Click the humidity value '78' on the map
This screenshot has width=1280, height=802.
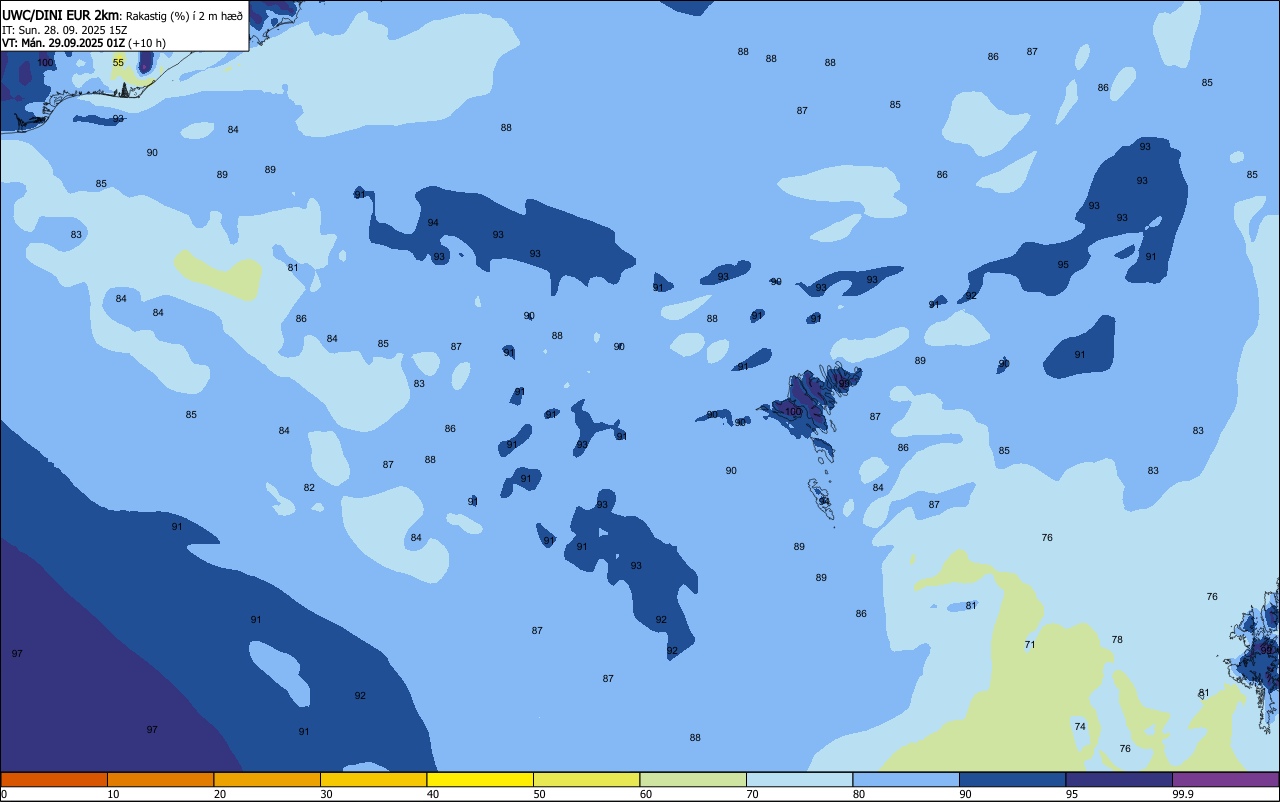coord(1117,639)
